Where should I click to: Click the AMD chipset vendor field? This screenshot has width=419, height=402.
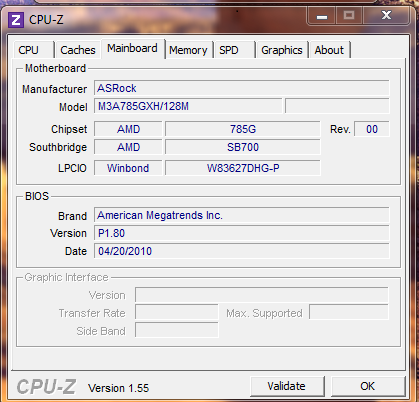pyautogui.click(x=128, y=129)
